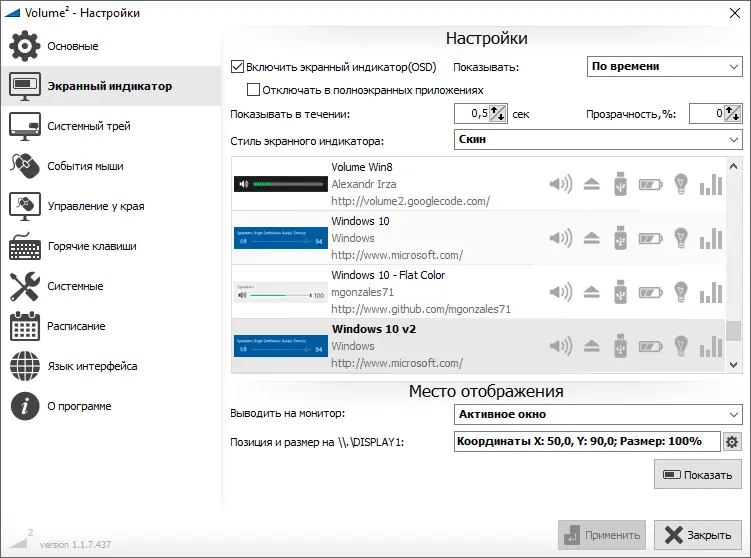Click the gear icon beside the position field
Screen dimensions: 751x558
(x=731, y=442)
